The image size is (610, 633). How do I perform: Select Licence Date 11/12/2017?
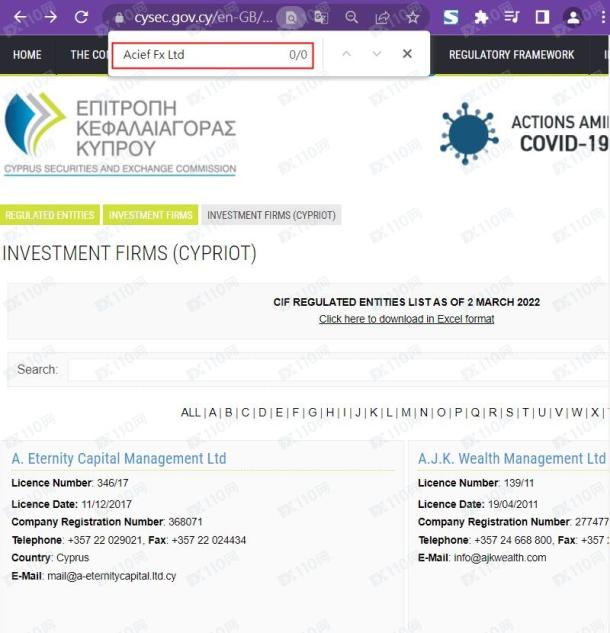pyautogui.click(x=71, y=504)
